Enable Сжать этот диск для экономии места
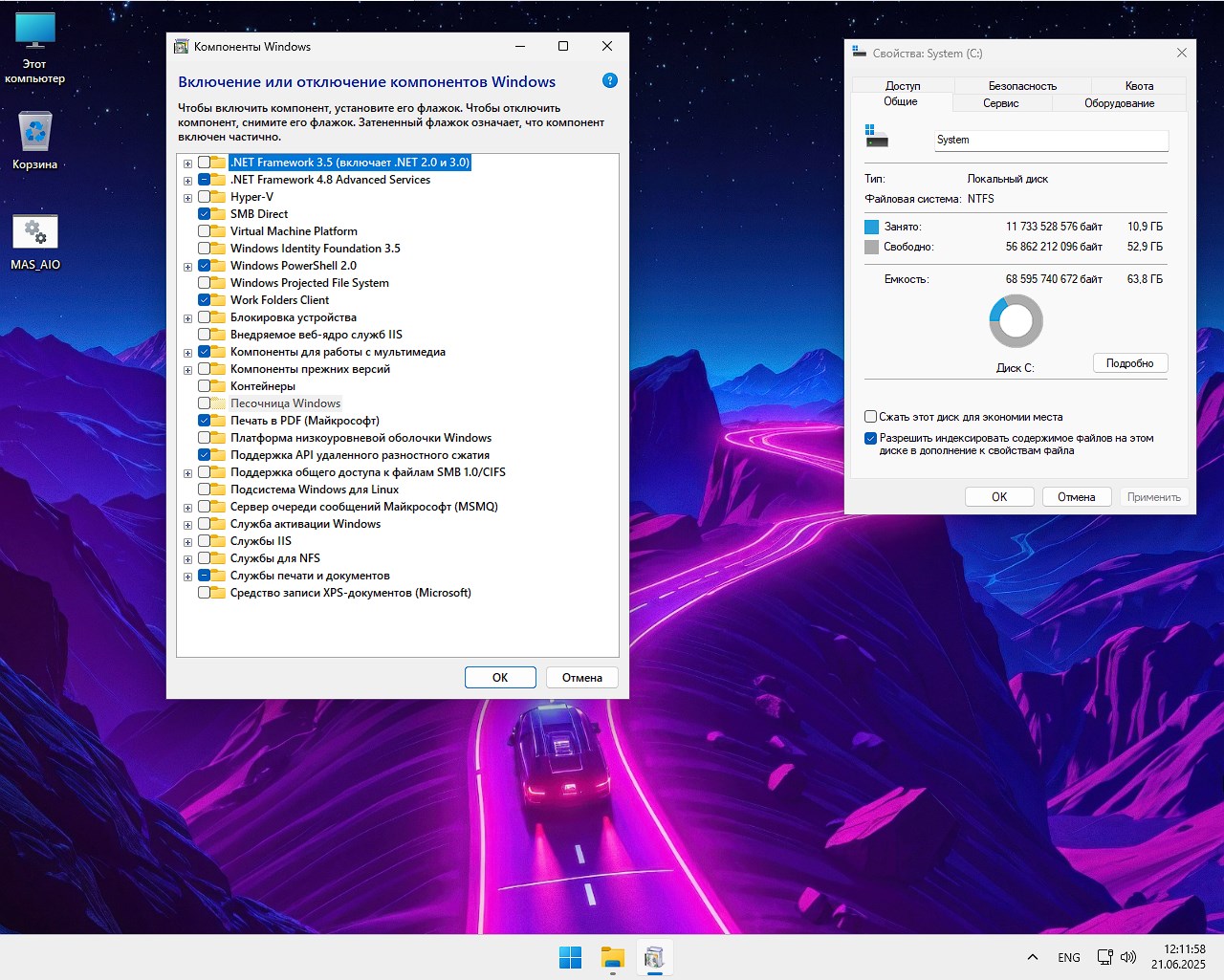 870,416
